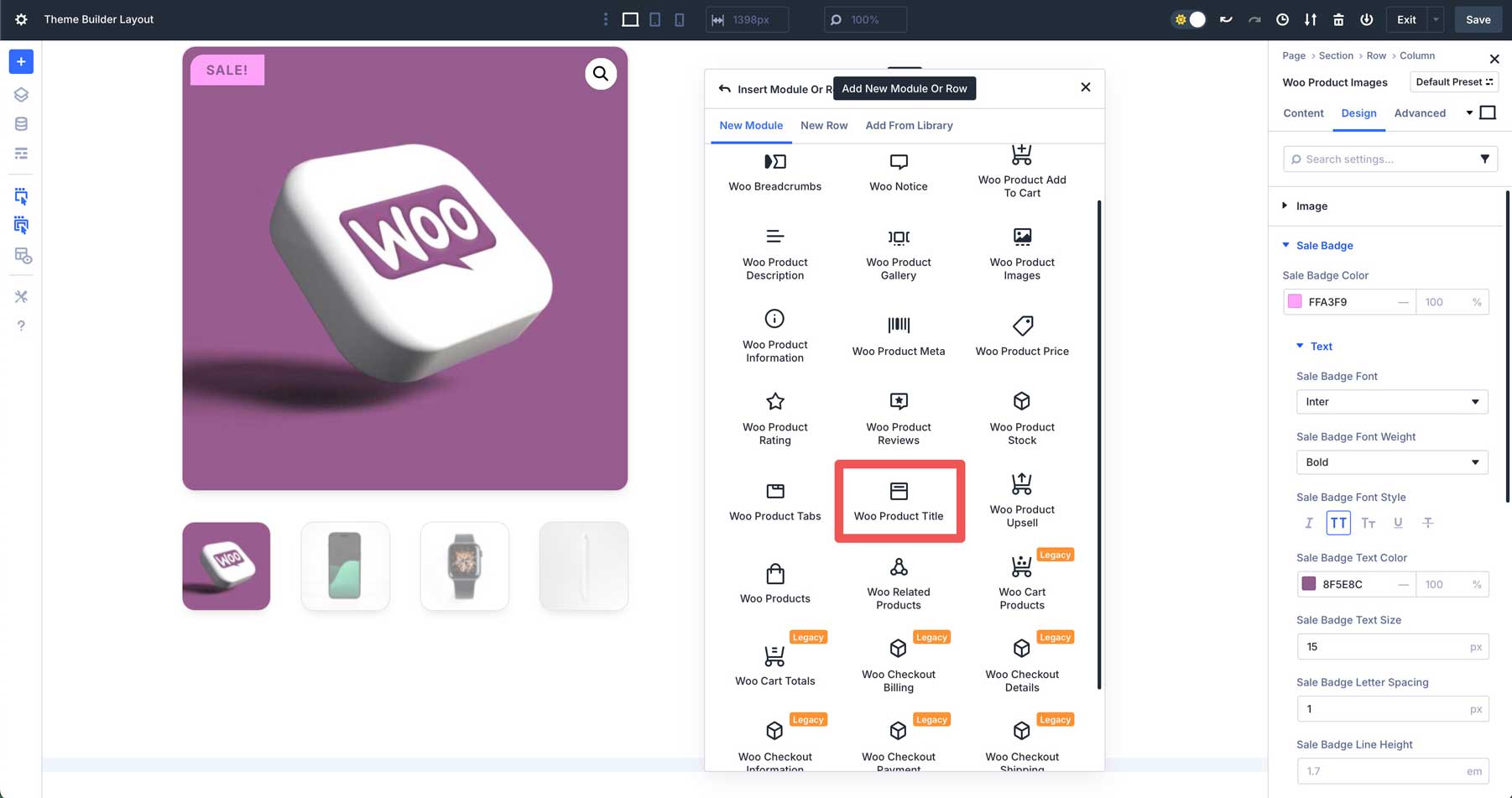Insert the Woo Product Rating module
Screen dimensions: 1512x798
click(x=774, y=417)
